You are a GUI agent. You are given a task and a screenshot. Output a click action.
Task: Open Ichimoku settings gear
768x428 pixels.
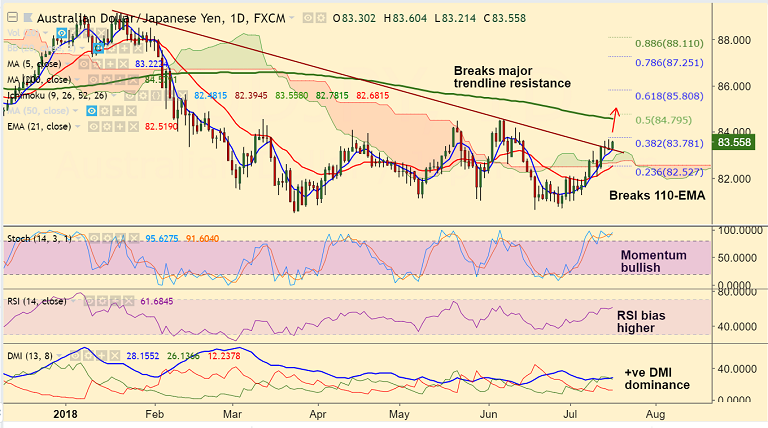tap(143, 95)
